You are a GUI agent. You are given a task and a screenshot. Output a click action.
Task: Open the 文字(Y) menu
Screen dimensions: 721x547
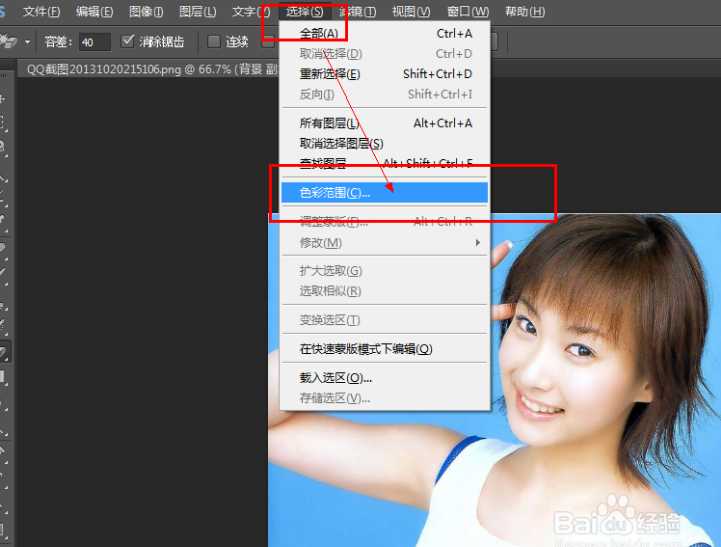251,11
